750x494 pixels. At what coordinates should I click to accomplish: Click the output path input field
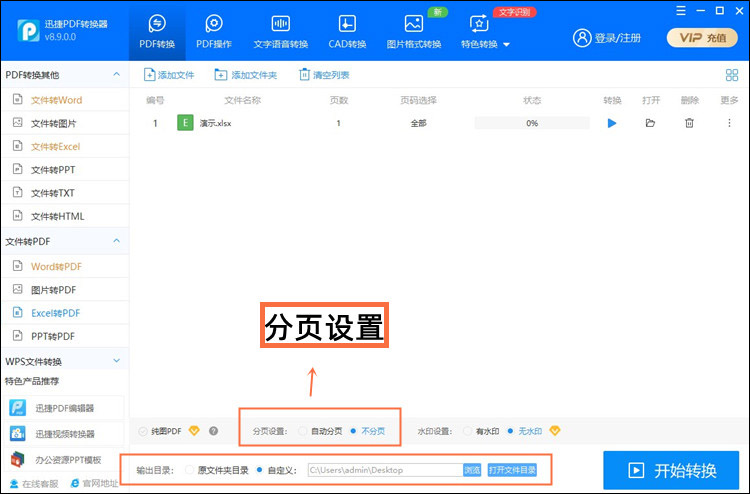click(386, 470)
